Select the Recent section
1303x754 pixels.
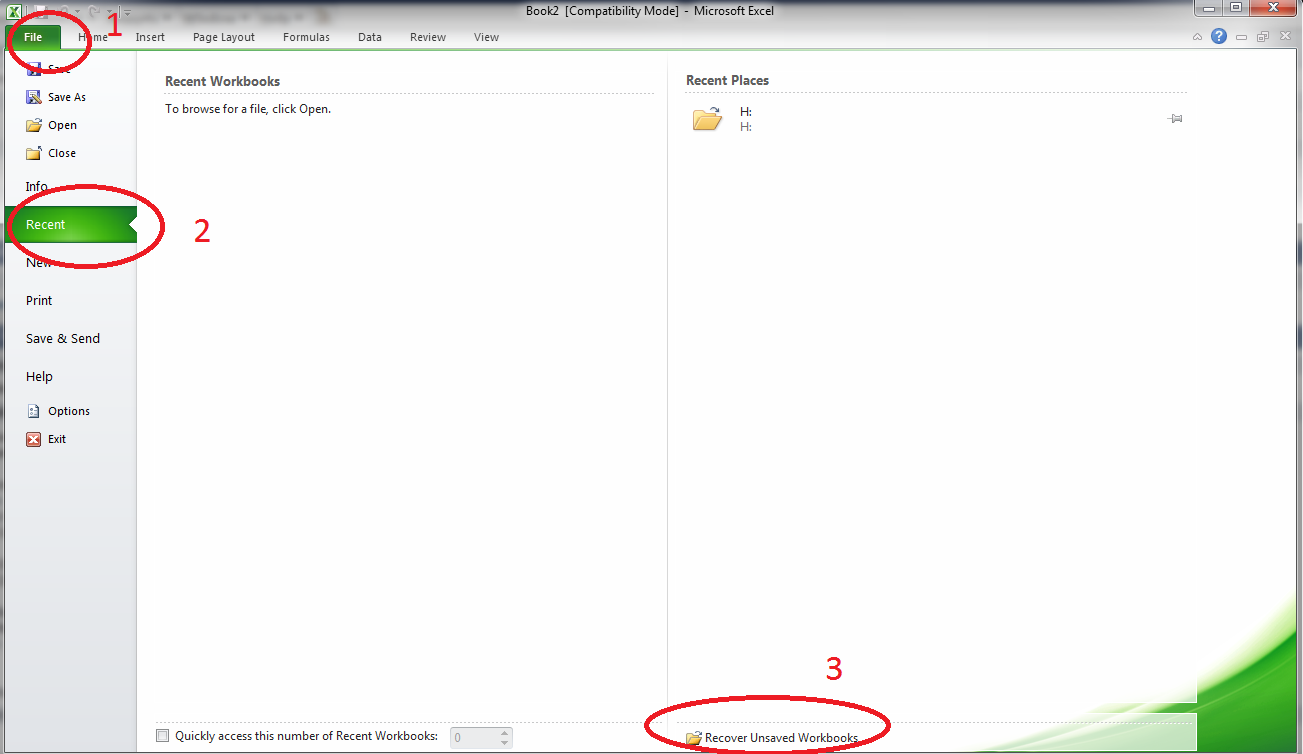click(x=70, y=225)
